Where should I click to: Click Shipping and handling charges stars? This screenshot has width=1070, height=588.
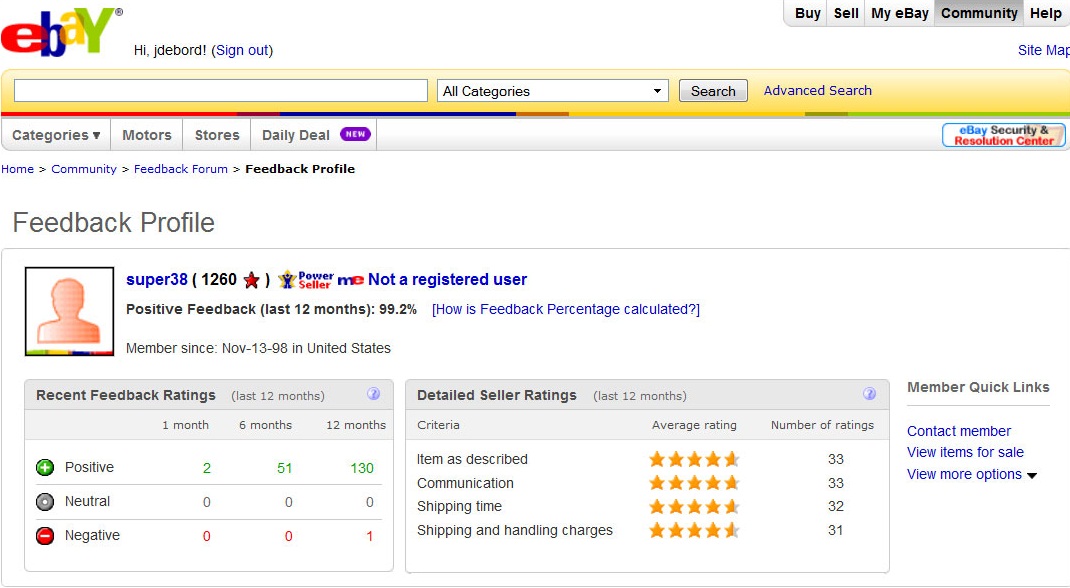pyautogui.click(x=694, y=530)
